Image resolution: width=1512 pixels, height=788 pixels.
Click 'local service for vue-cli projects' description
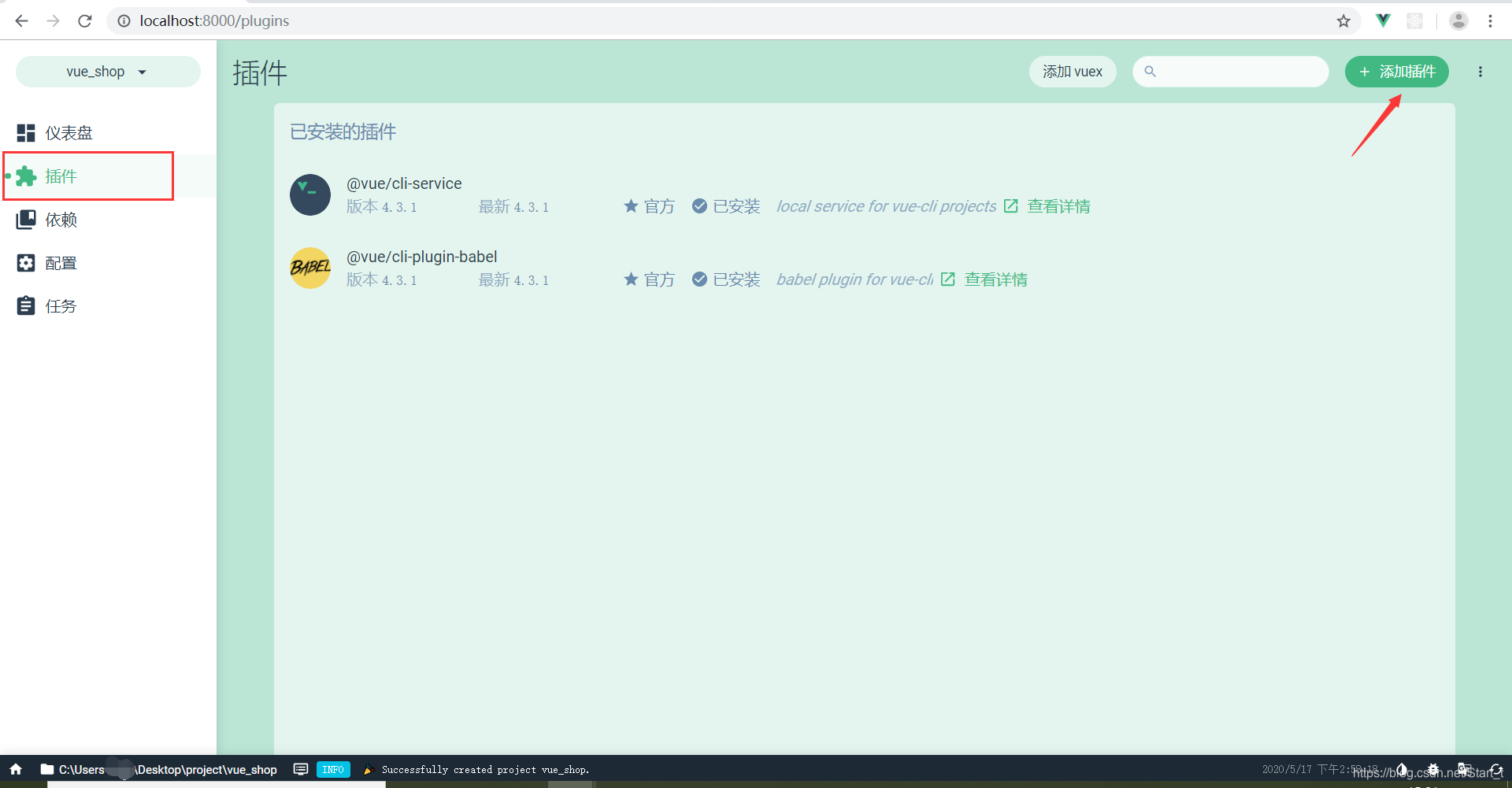[x=887, y=206]
